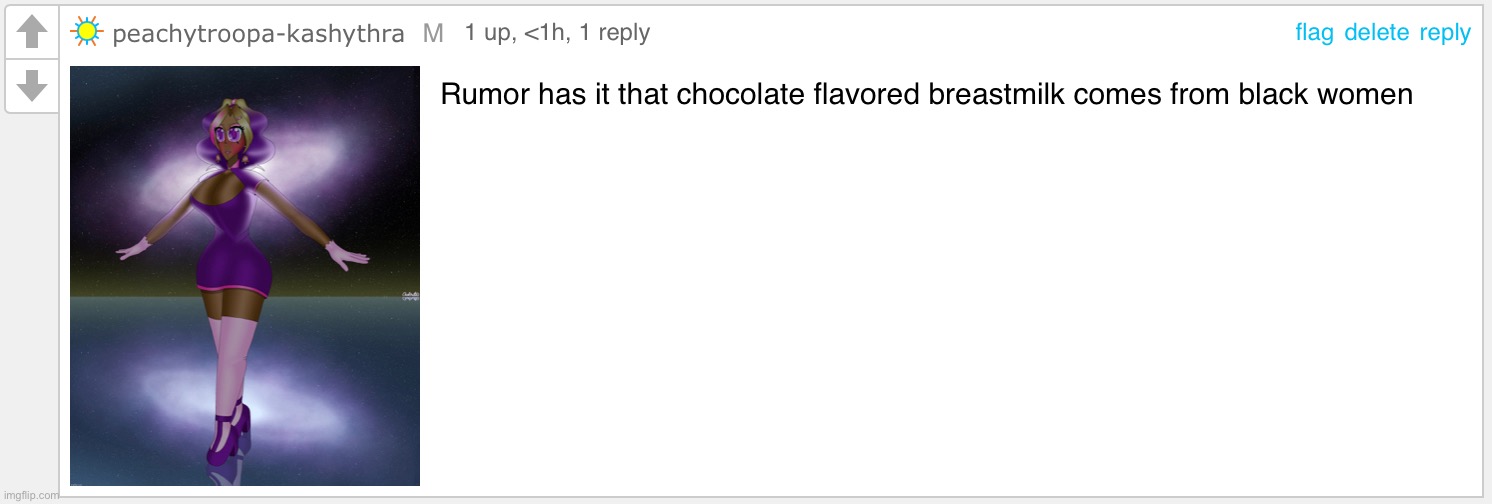Open peachytroopa-kashythra's user profile

(x=258, y=34)
